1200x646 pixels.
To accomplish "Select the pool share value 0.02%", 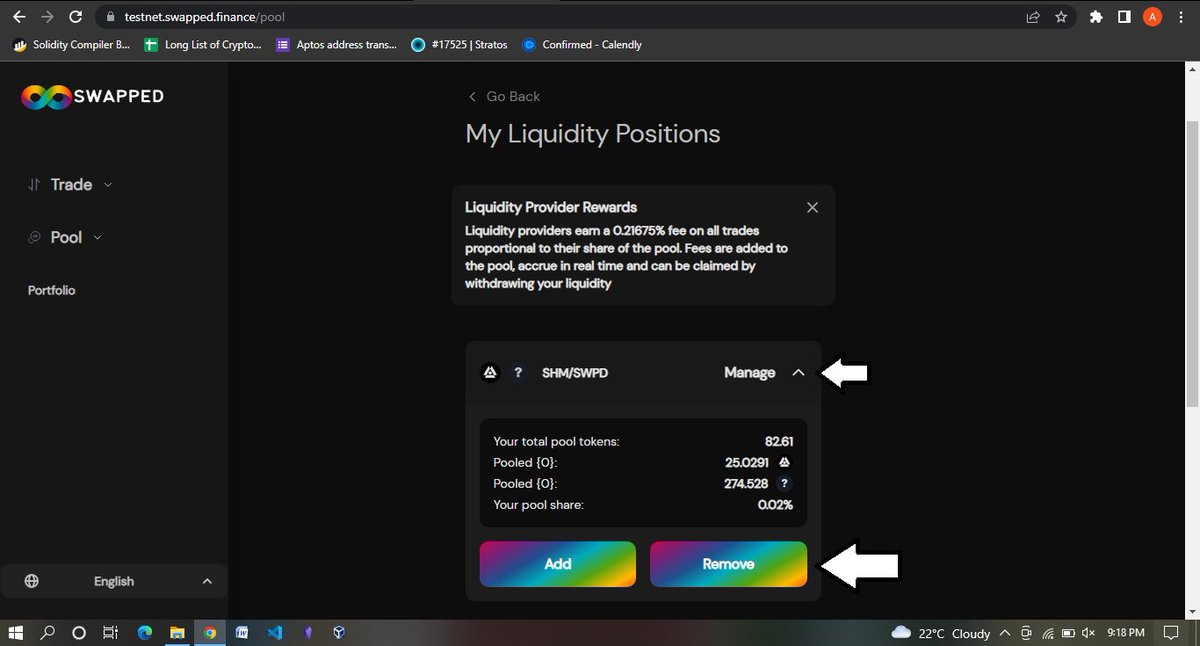I will [x=775, y=504].
